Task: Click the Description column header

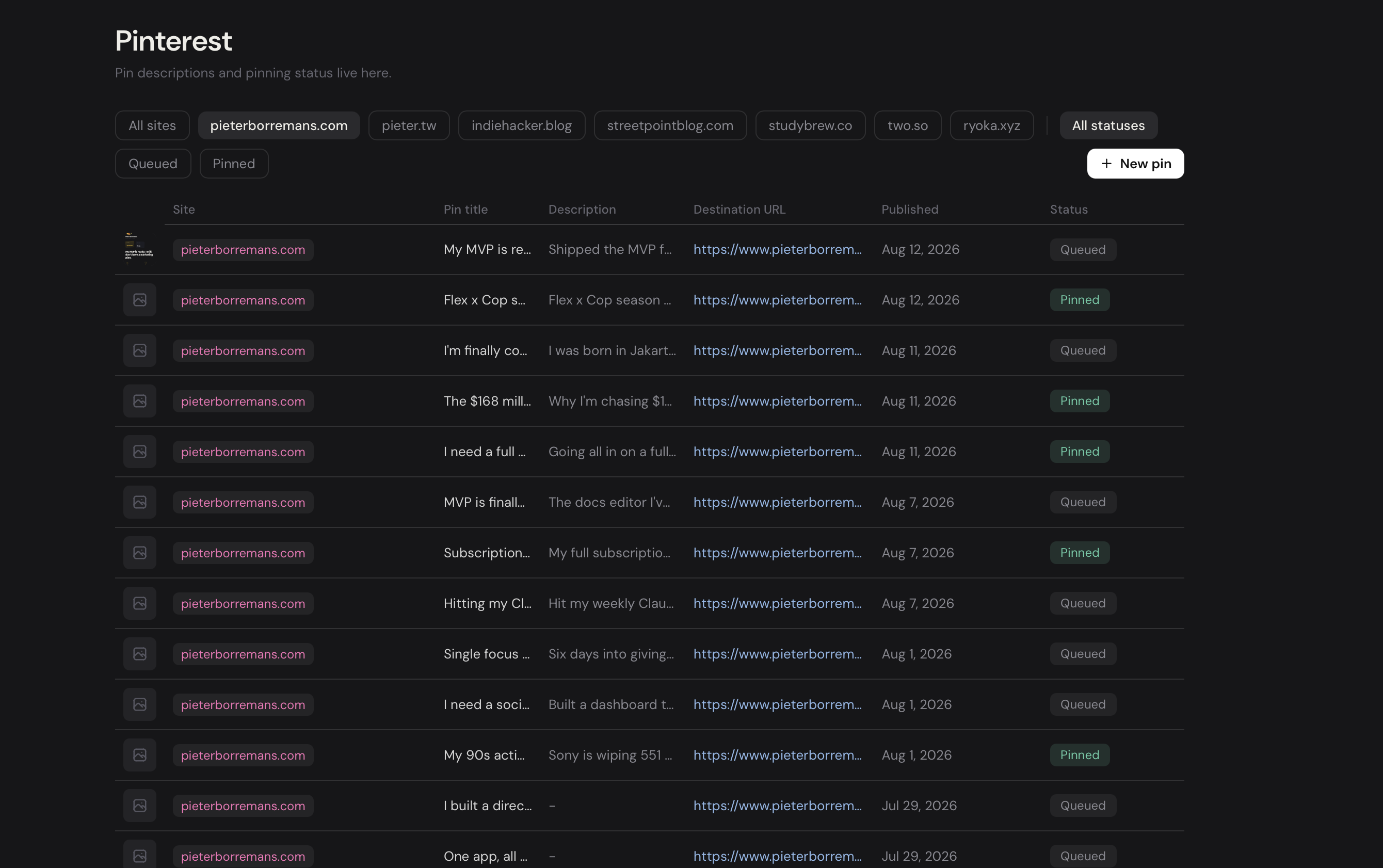Action: point(582,209)
